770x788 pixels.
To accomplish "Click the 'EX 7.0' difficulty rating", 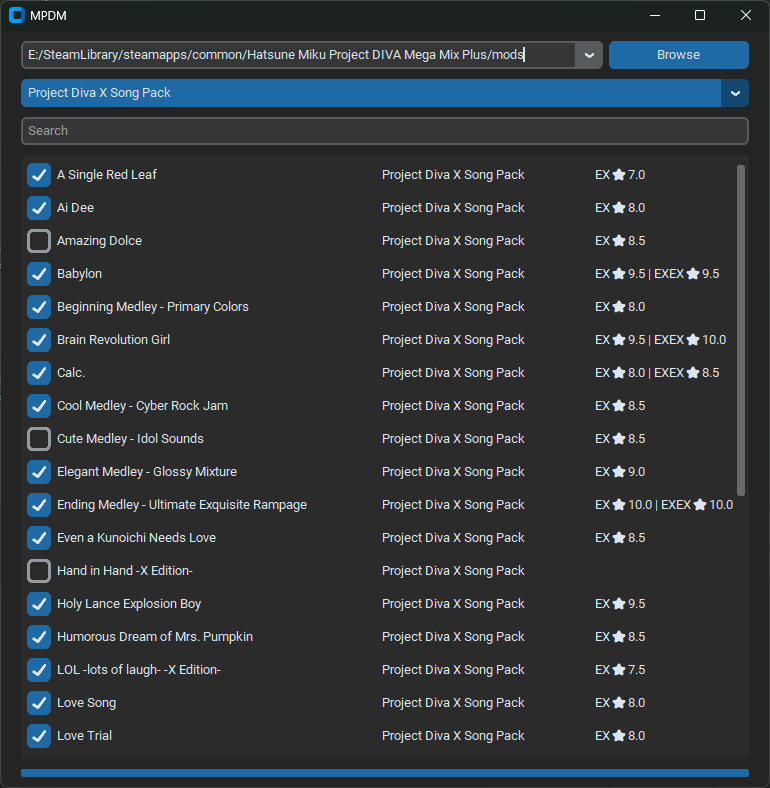I will [620, 174].
